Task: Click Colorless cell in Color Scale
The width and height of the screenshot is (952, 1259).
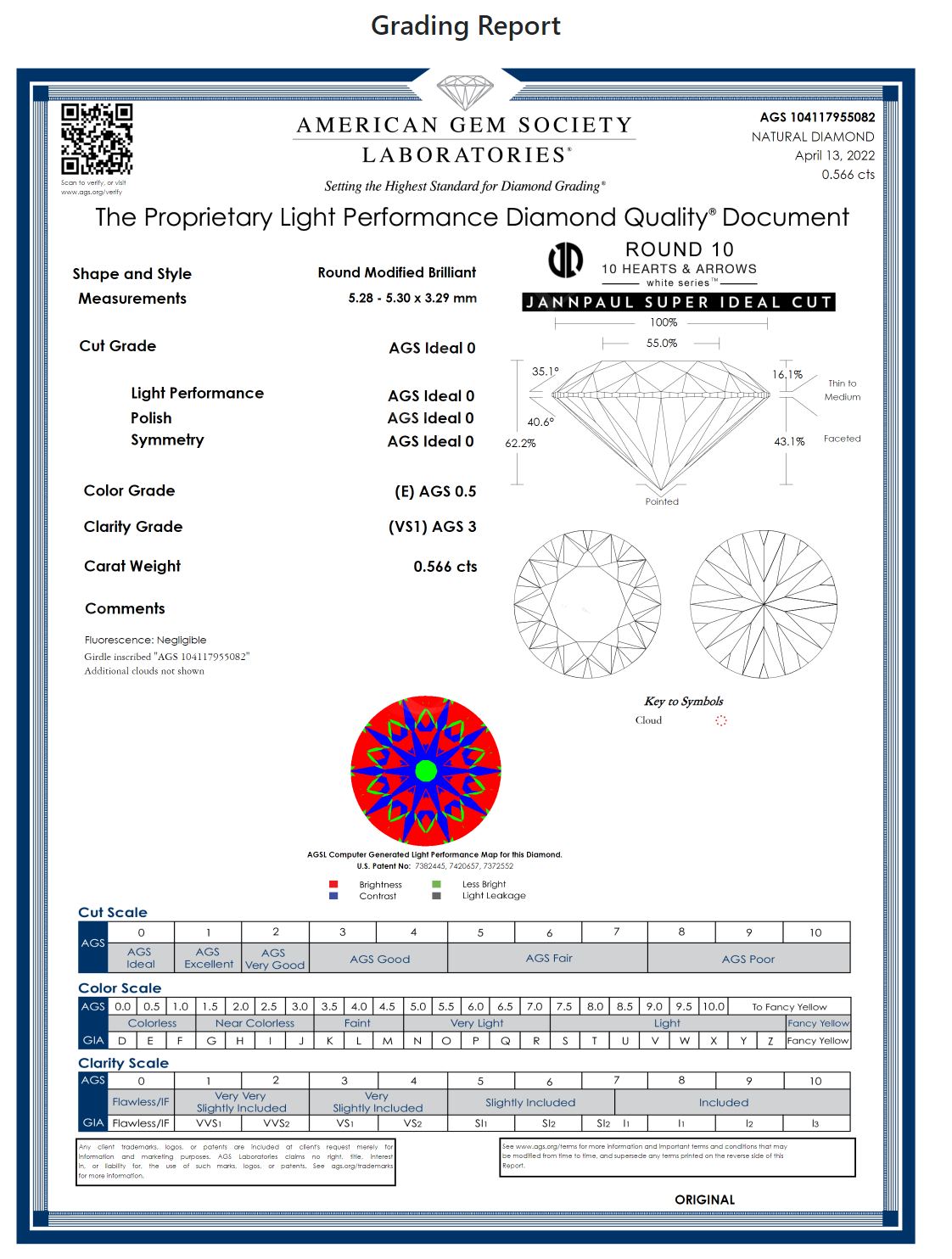Action: 152,1023
